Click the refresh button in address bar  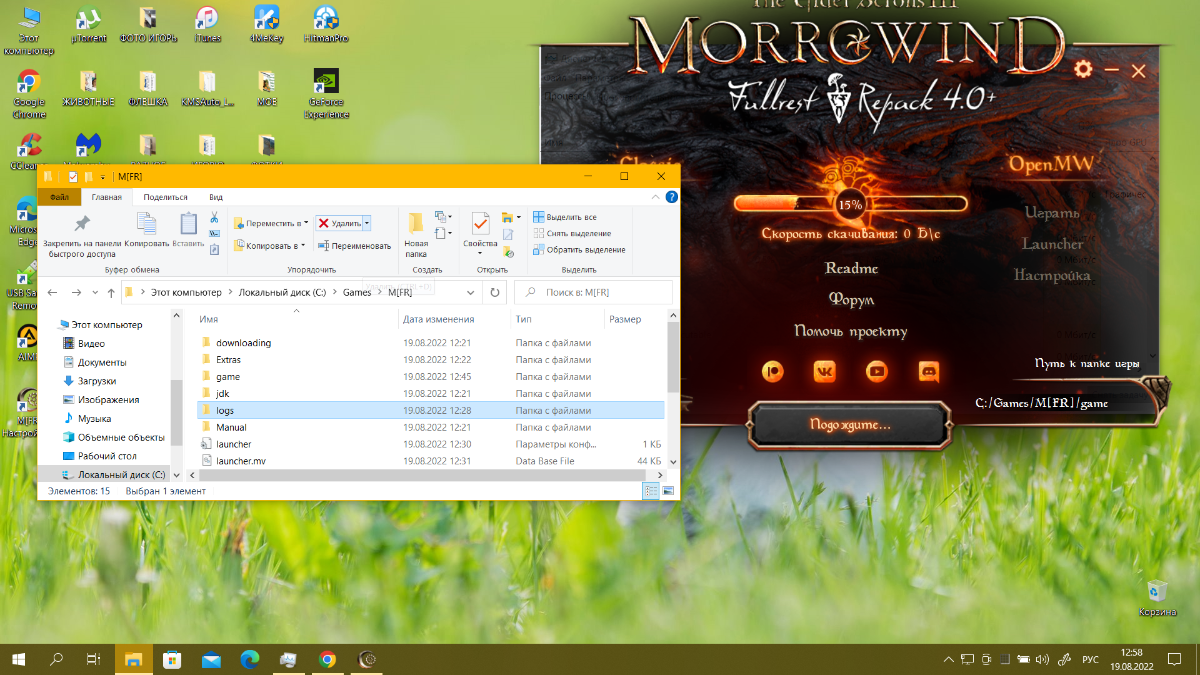point(494,292)
